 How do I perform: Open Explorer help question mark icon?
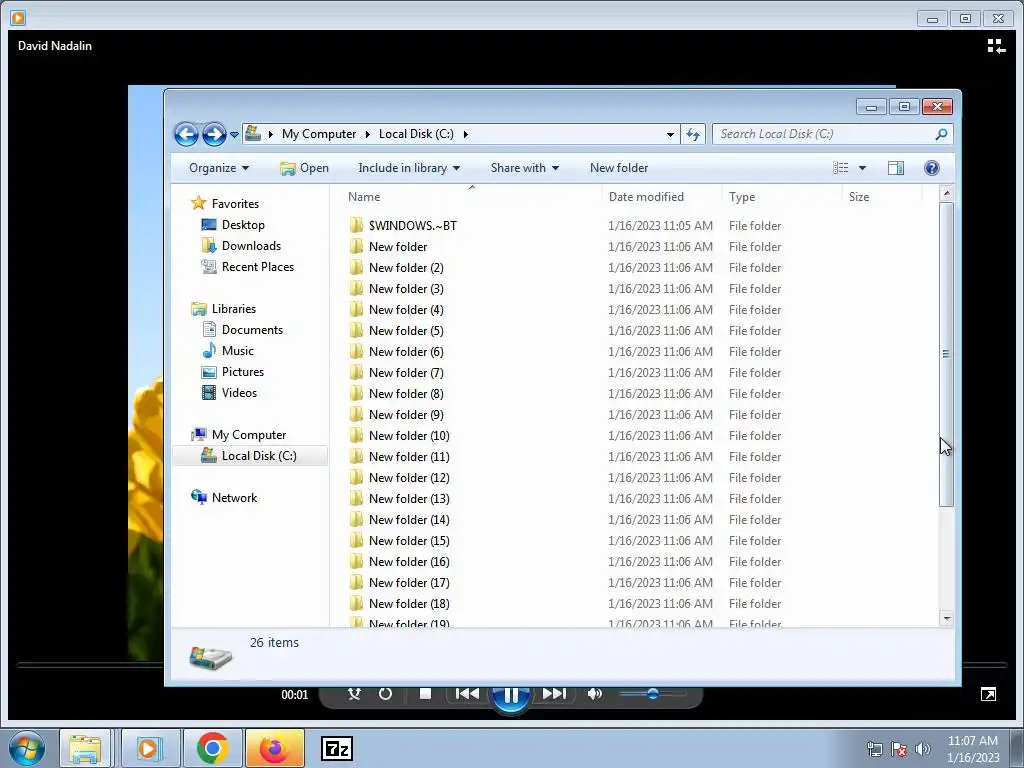pyautogui.click(x=931, y=168)
